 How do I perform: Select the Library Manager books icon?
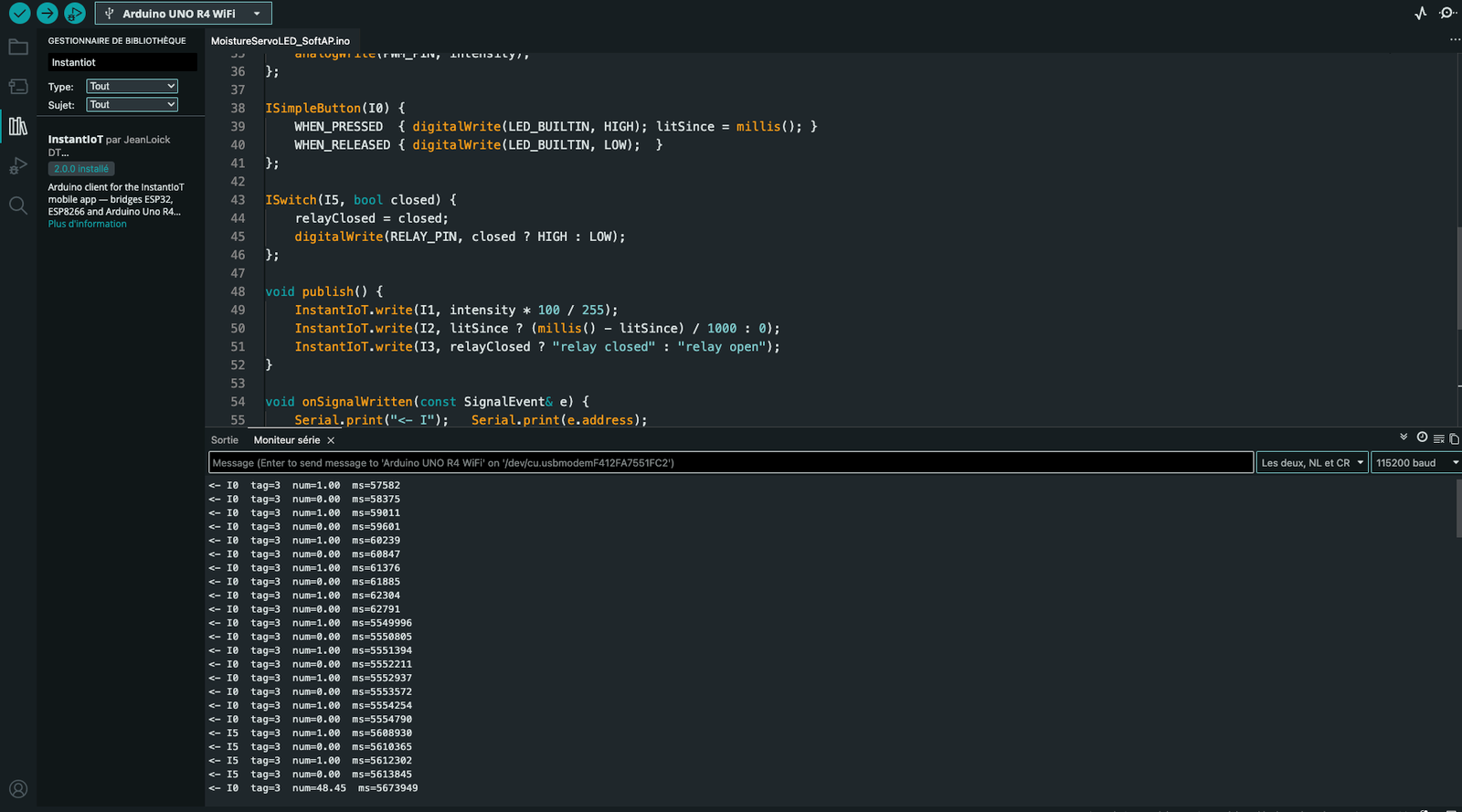coord(18,126)
